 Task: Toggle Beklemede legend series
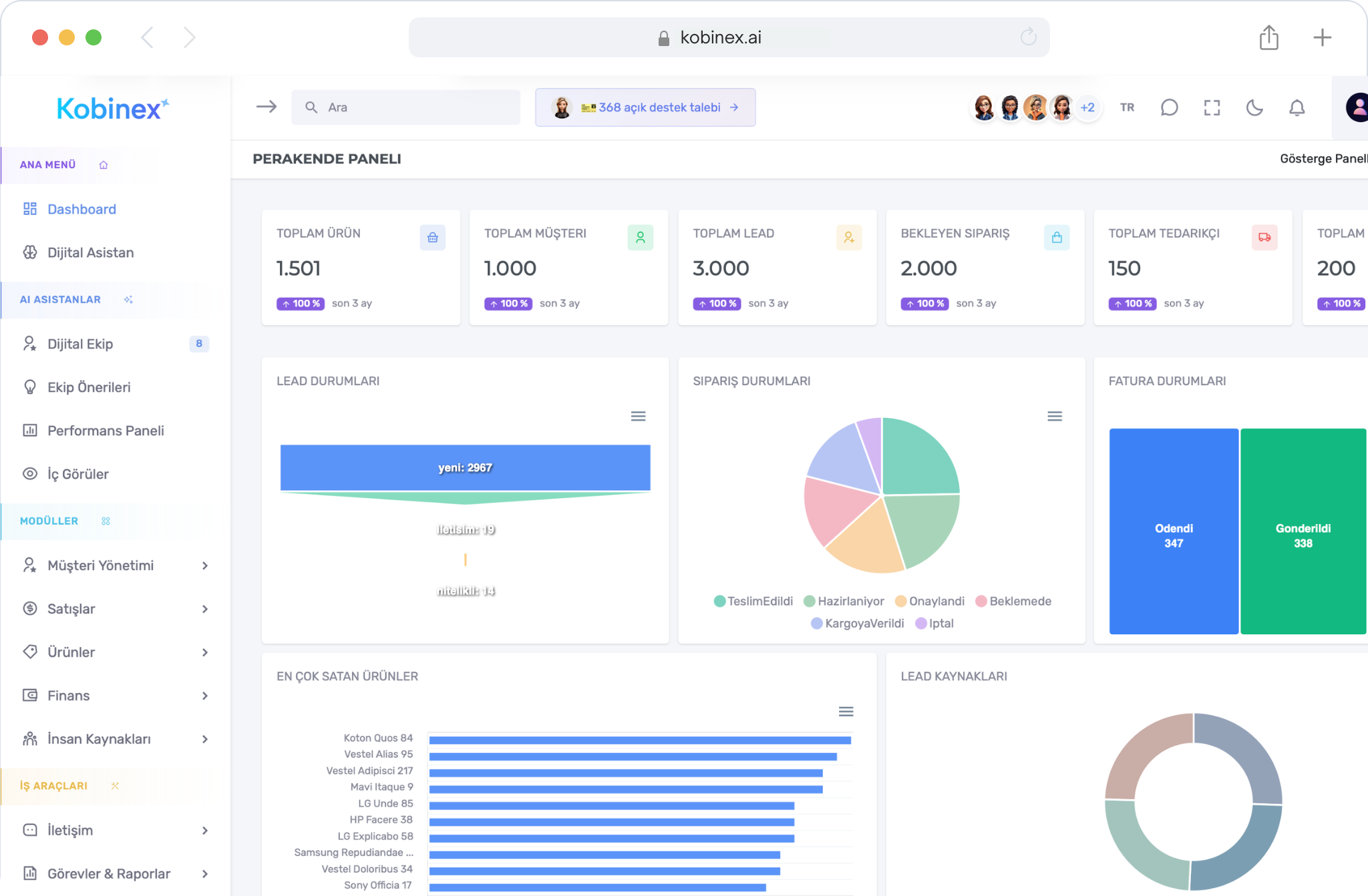coord(1013,602)
